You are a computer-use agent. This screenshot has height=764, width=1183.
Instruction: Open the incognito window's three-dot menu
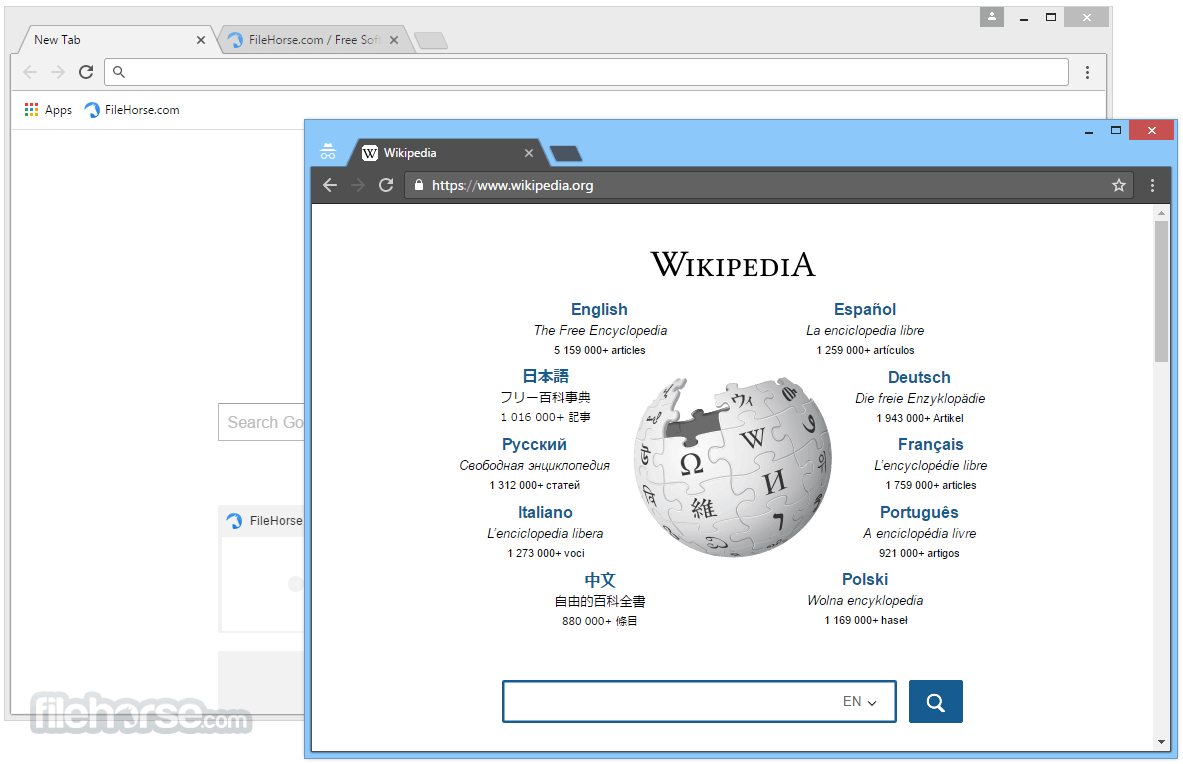[1152, 186]
